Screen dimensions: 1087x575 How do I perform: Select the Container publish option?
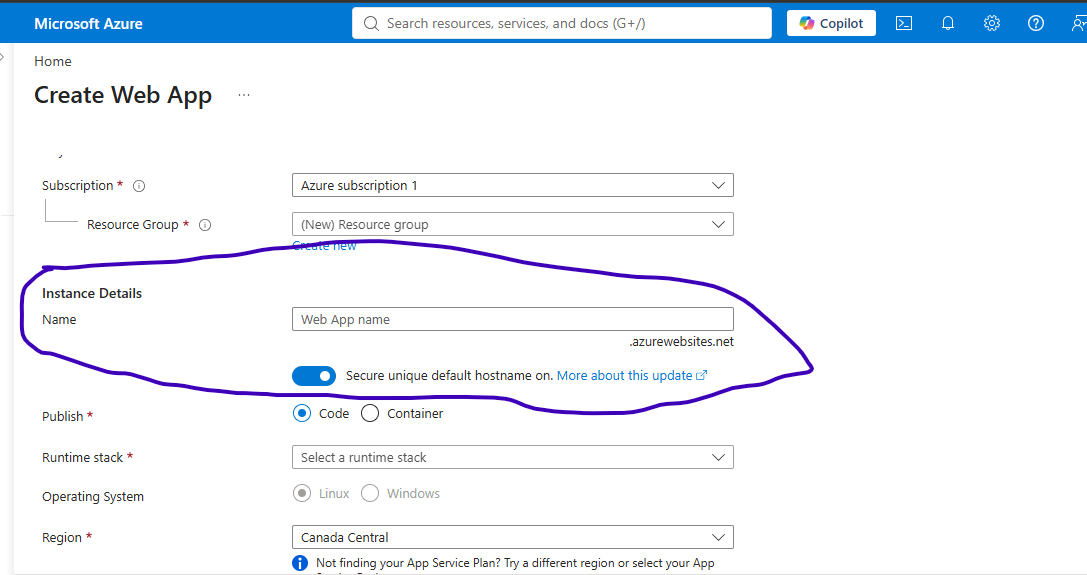click(x=370, y=413)
